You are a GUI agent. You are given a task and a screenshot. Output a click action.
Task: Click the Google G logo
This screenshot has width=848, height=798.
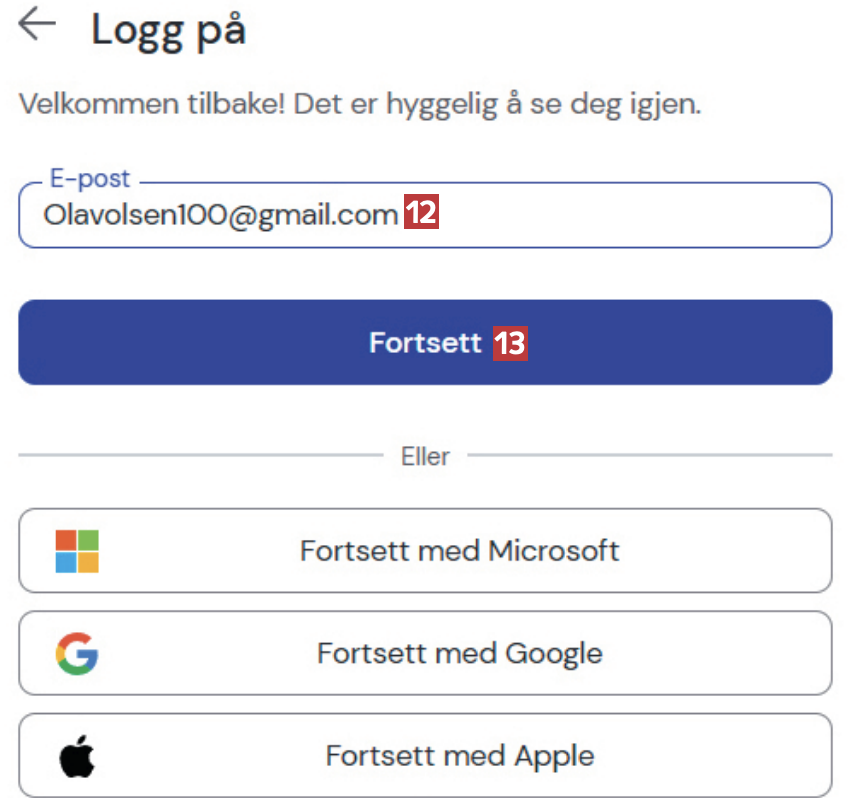(x=77, y=653)
